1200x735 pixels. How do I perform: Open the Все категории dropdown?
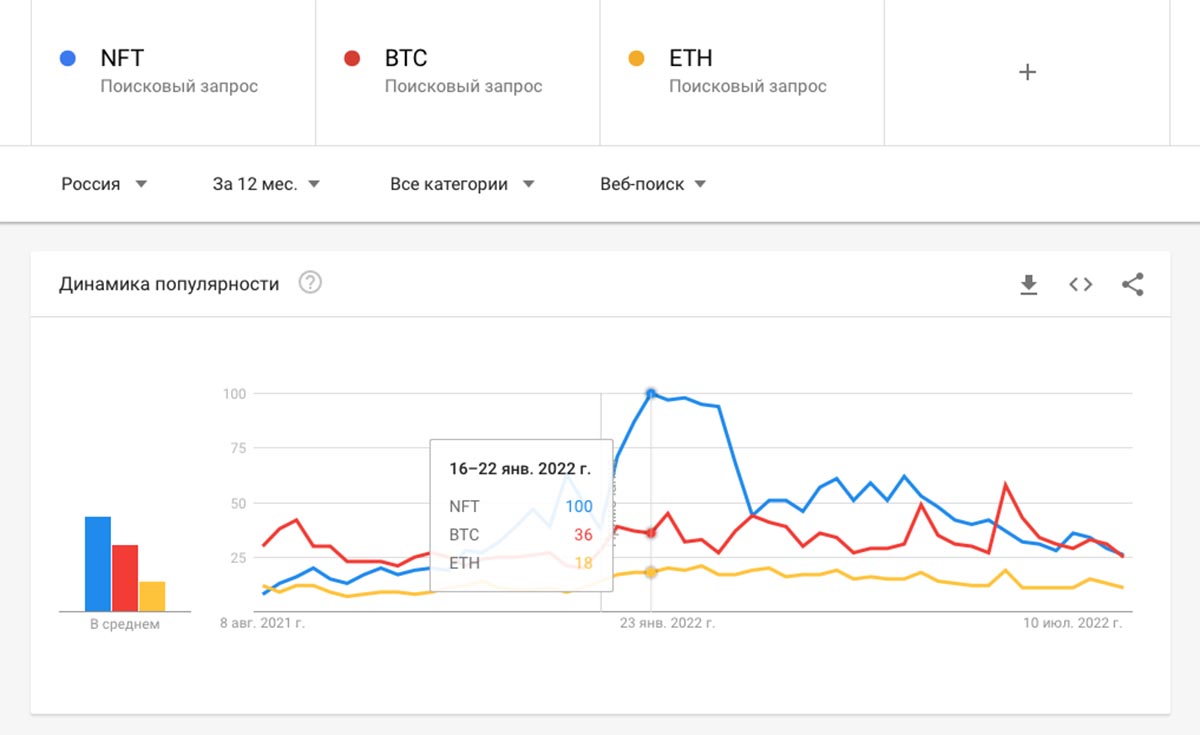462,184
